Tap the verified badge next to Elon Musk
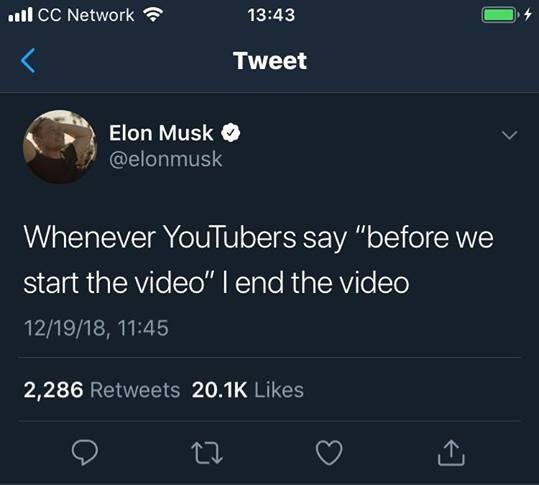 point(230,133)
